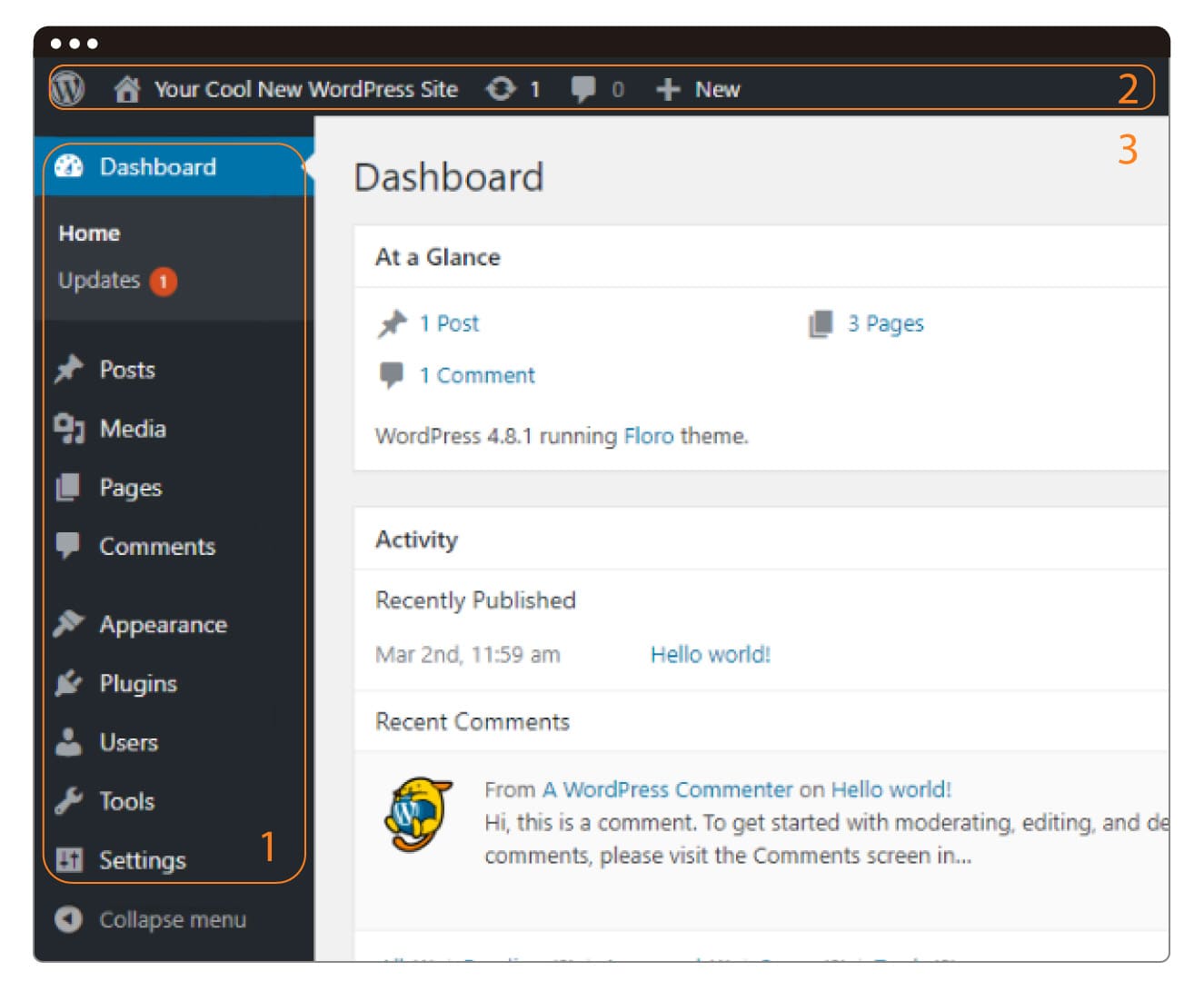Click the home icon beside the site name
1204x991 pixels.
click(x=127, y=89)
